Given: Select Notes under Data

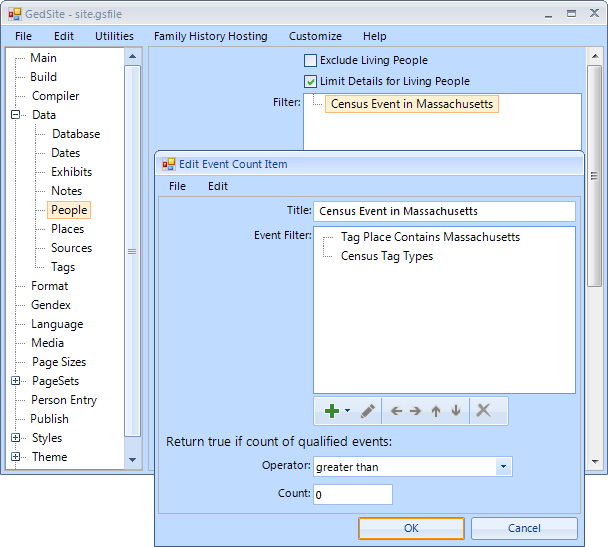Looking at the screenshot, I should 67,191.
